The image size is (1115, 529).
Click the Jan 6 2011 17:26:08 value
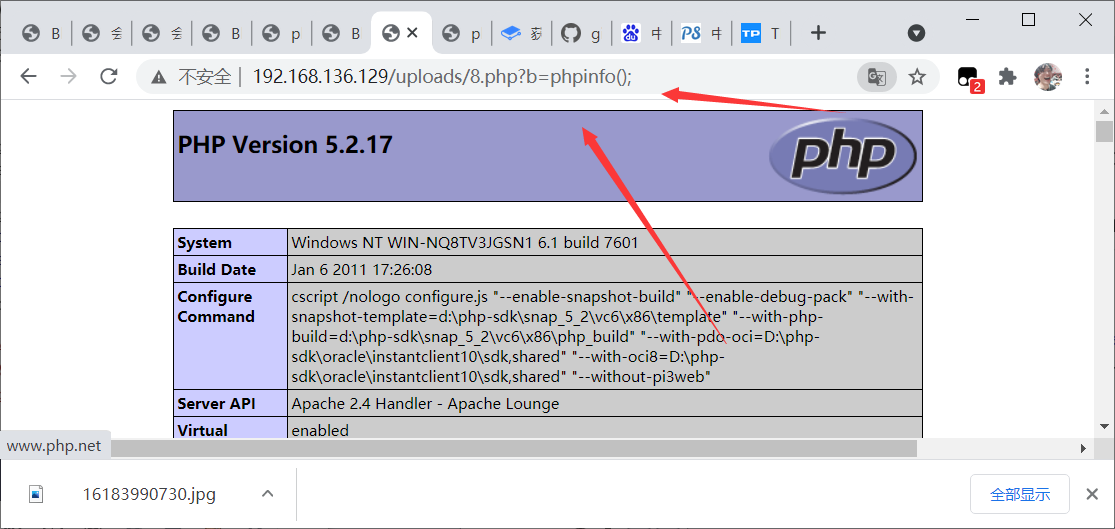click(x=362, y=269)
